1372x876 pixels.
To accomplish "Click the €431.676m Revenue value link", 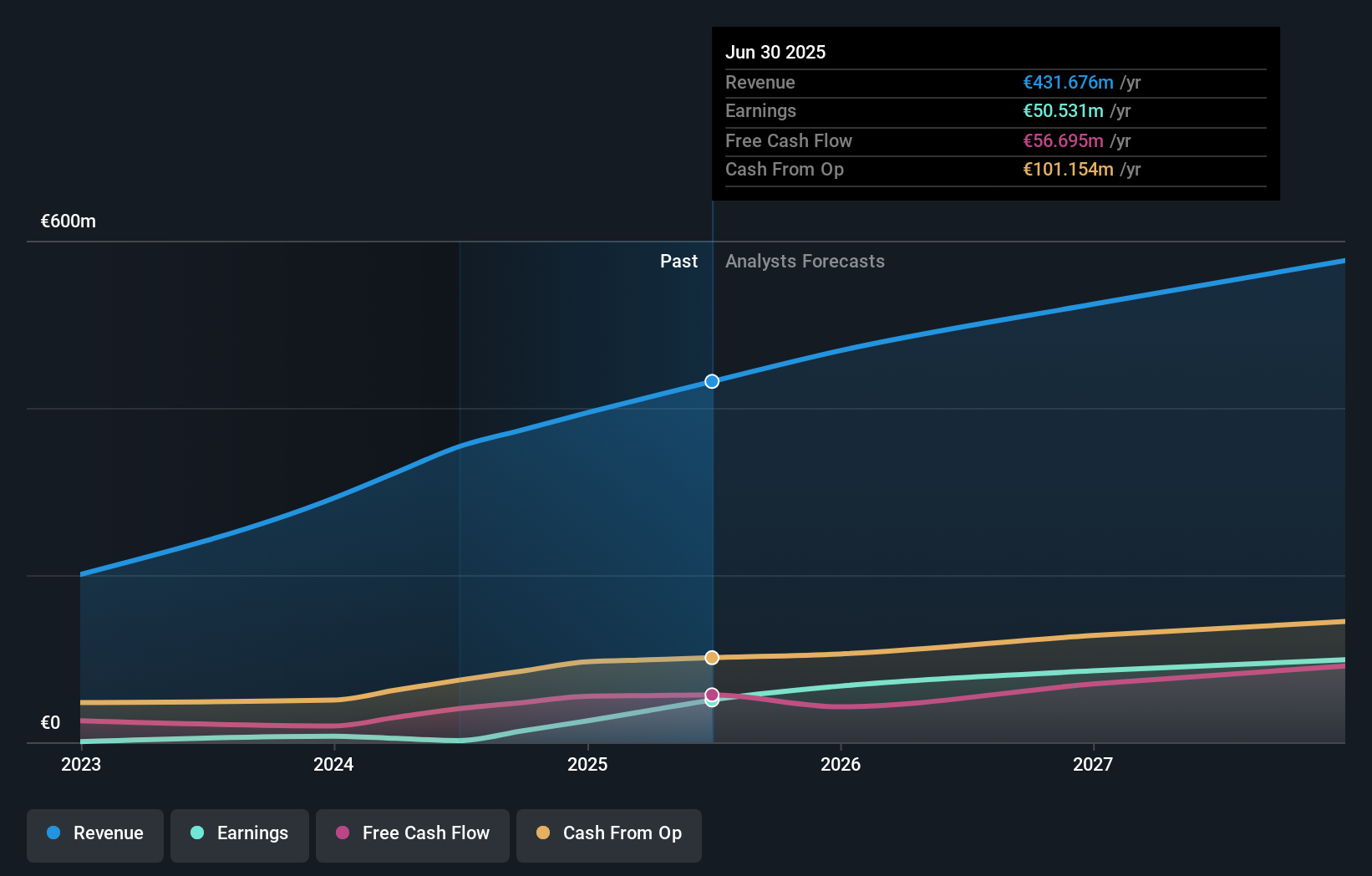I will [x=1068, y=83].
